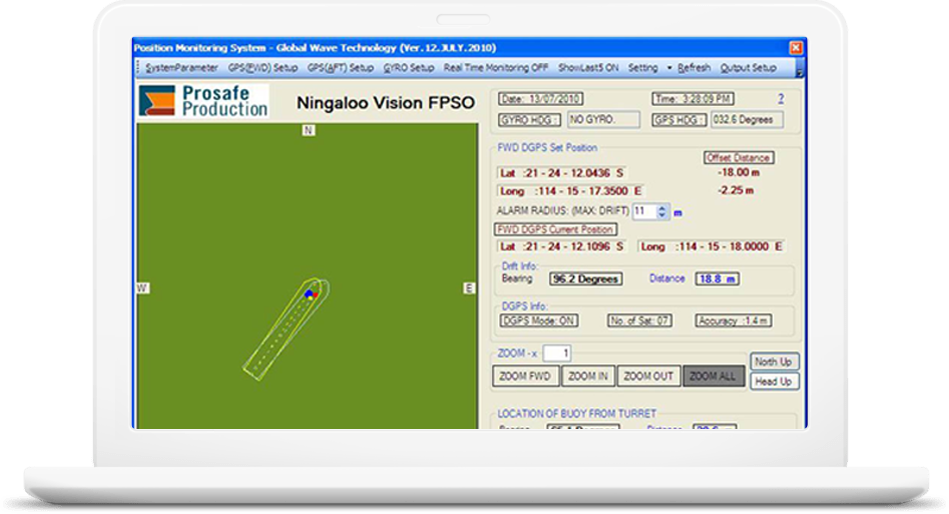
Task: Click the No. of Sat: 07 indicator
Action: point(640,321)
